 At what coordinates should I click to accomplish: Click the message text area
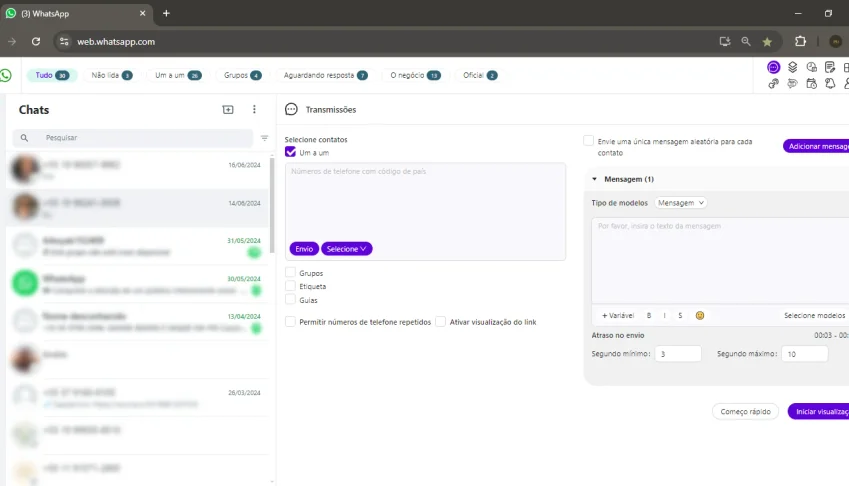[720, 261]
